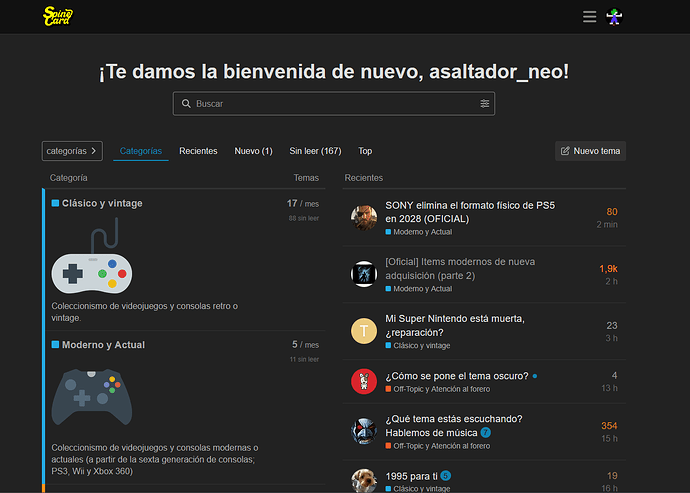Open ¿Qué tema estás escuchando? topic
The width and height of the screenshot is (690, 493).
click(x=454, y=426)
